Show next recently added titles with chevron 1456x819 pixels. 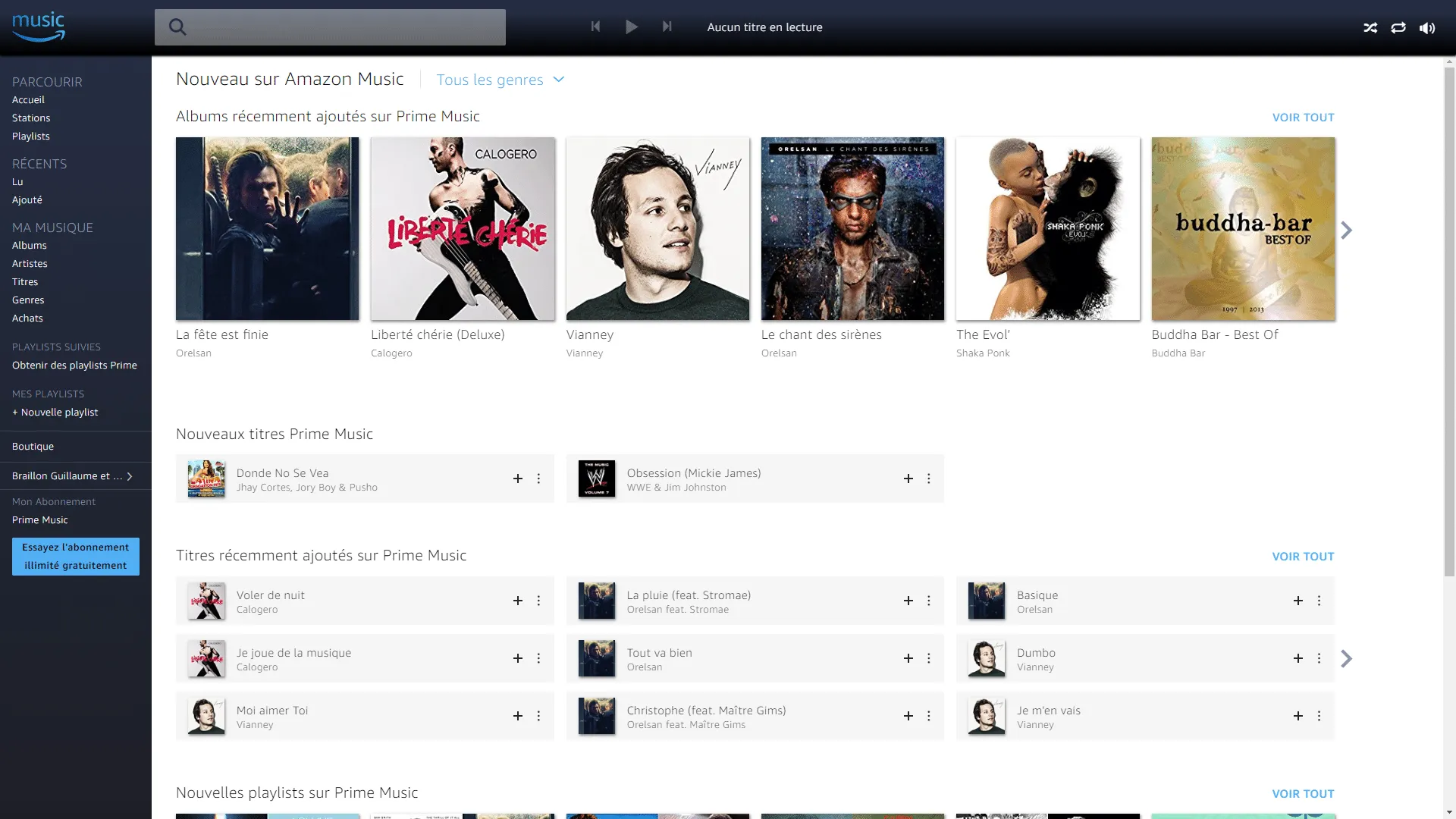[x=1346, y=658]
